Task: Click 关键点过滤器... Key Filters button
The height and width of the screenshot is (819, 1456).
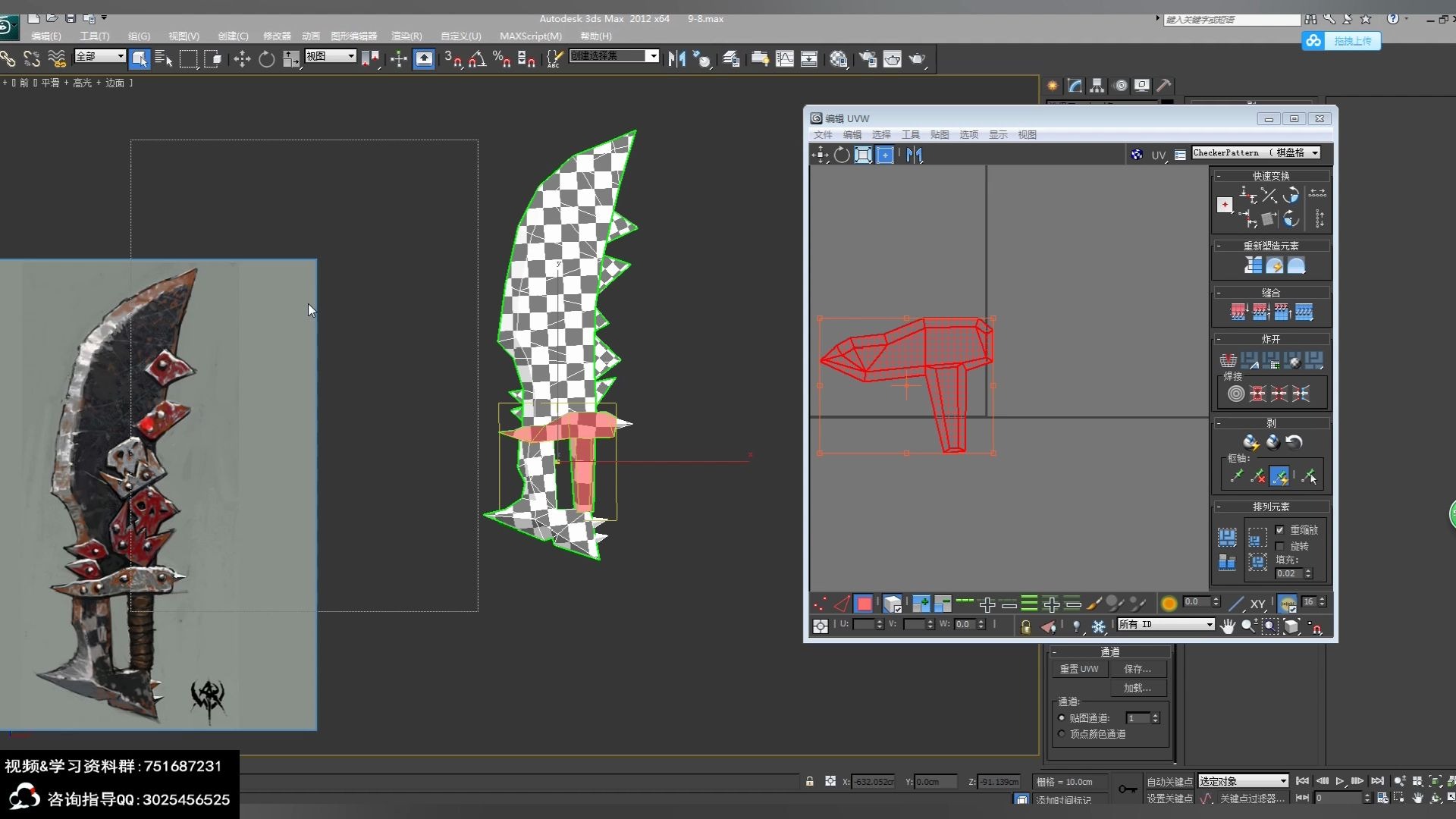Action: tap(1252, 799)
